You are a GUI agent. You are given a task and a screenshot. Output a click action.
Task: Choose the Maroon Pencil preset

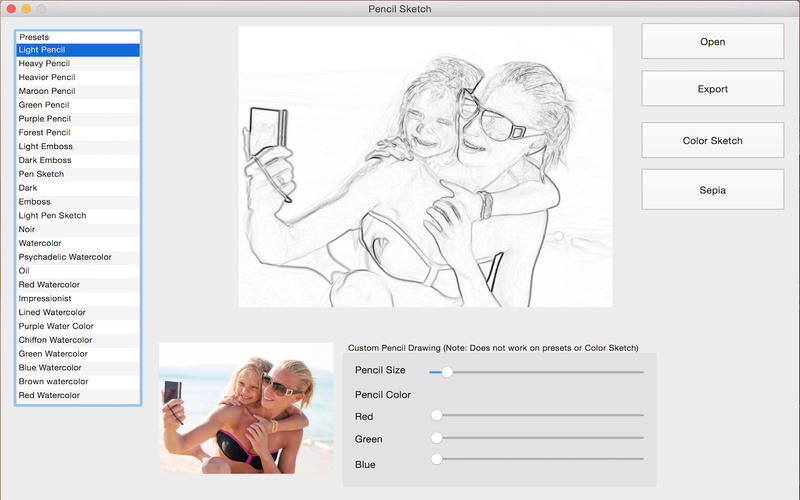click(77, 91)
